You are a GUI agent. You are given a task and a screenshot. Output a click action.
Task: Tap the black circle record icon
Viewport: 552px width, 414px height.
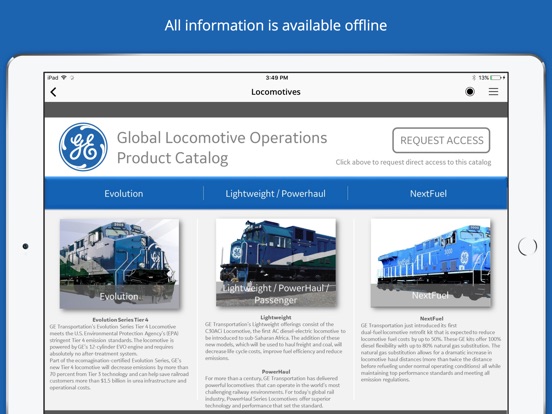[470, 92]
